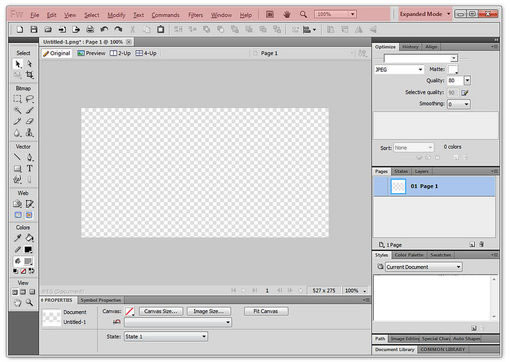Open the COMMON LIBRARY tab
This screenshot has width=510, height=362.
[442, 349]
